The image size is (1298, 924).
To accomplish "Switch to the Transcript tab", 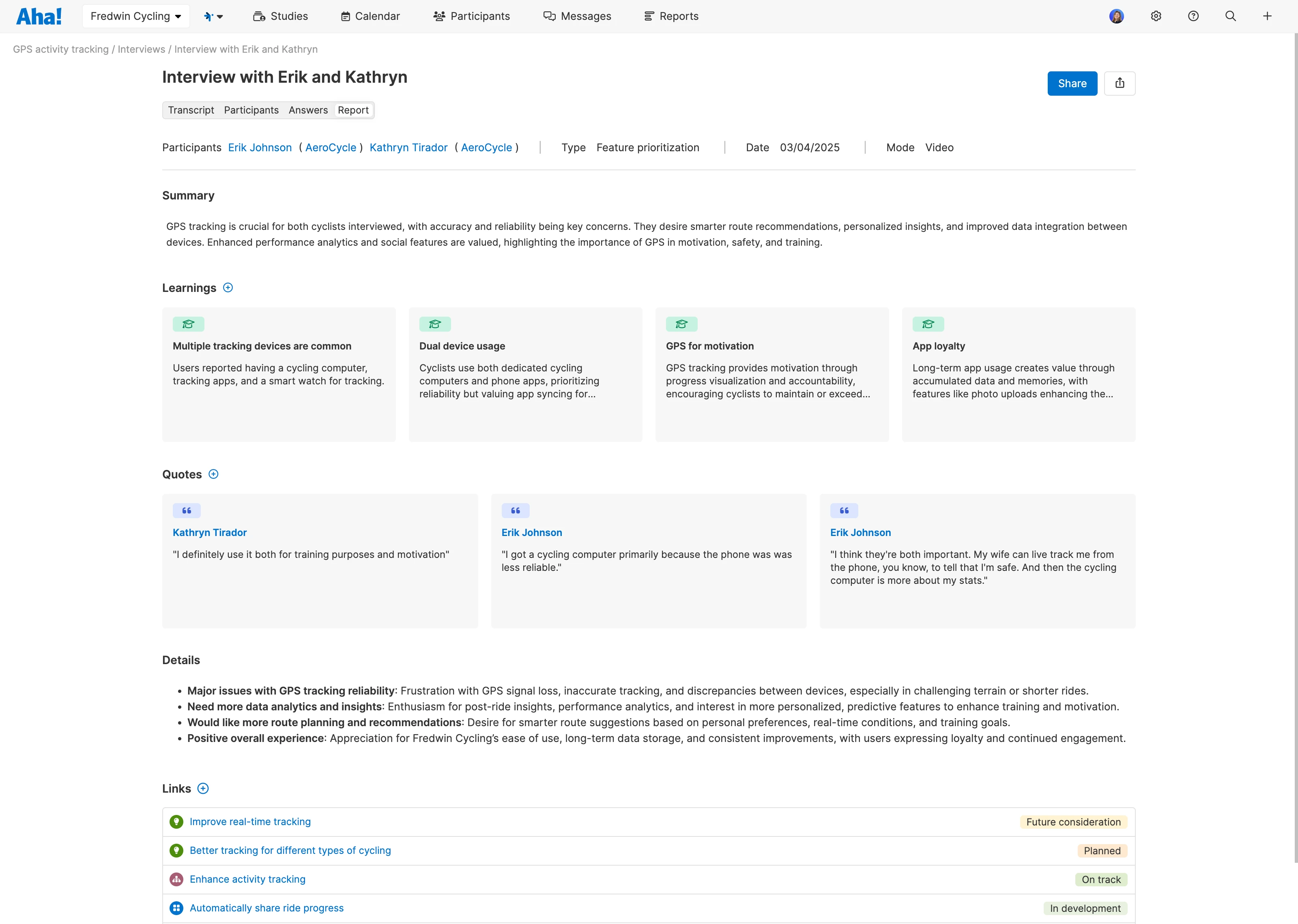I will tap(191, 110).
